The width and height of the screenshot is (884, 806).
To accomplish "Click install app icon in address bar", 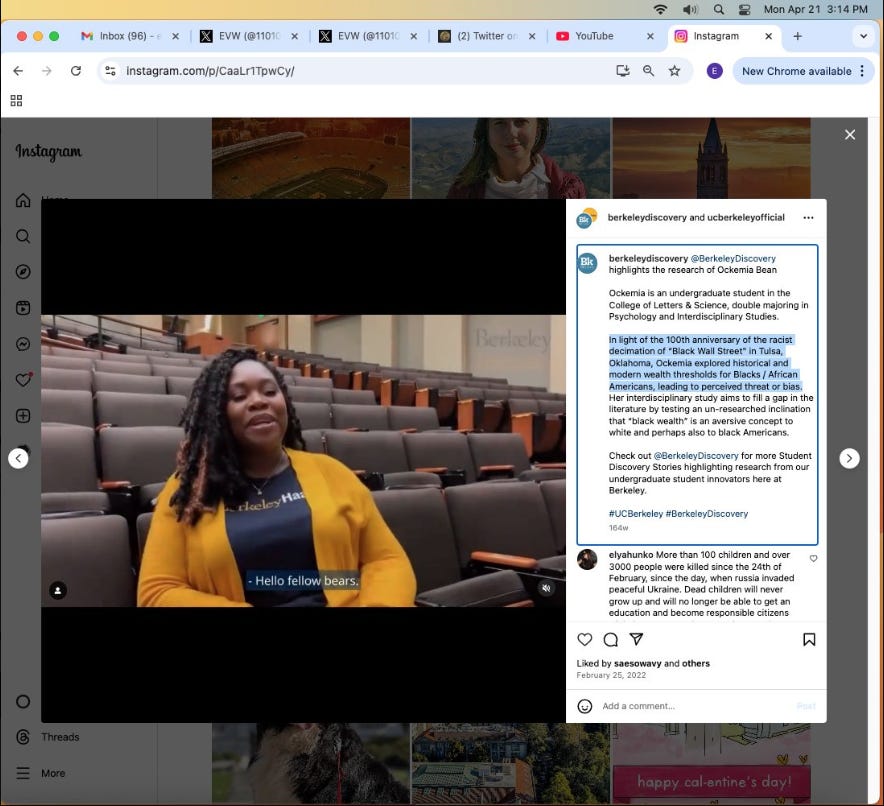I will tap(622, 71).
